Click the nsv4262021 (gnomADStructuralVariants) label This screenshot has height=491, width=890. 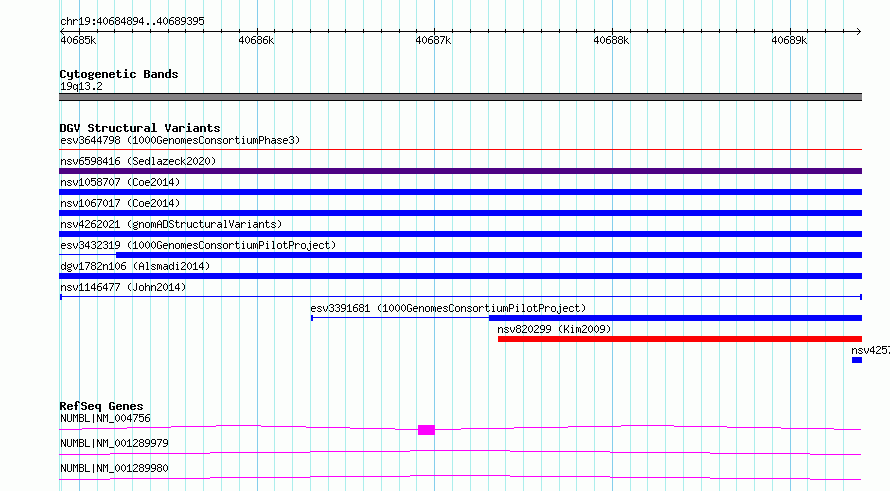click(x=171, y=224)
